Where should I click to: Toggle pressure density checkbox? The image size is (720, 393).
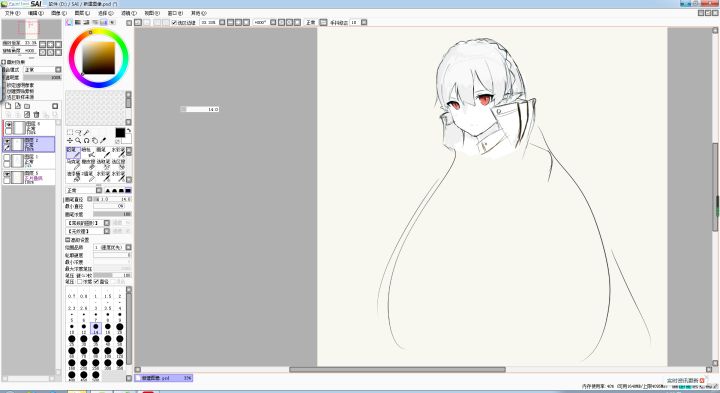[80, 281]
